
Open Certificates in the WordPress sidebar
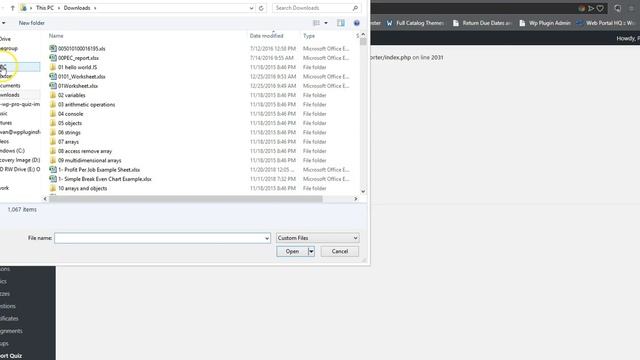(x=9, y=318)
